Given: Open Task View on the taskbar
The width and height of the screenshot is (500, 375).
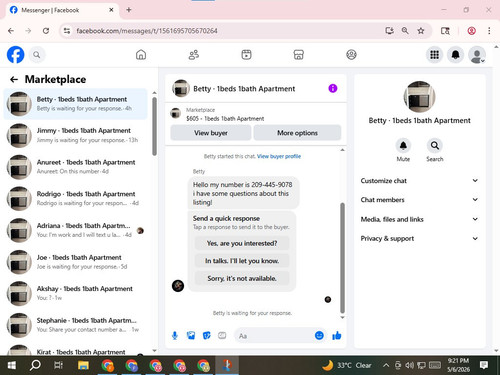Looking at the screenshot, I should click(58, 366).
